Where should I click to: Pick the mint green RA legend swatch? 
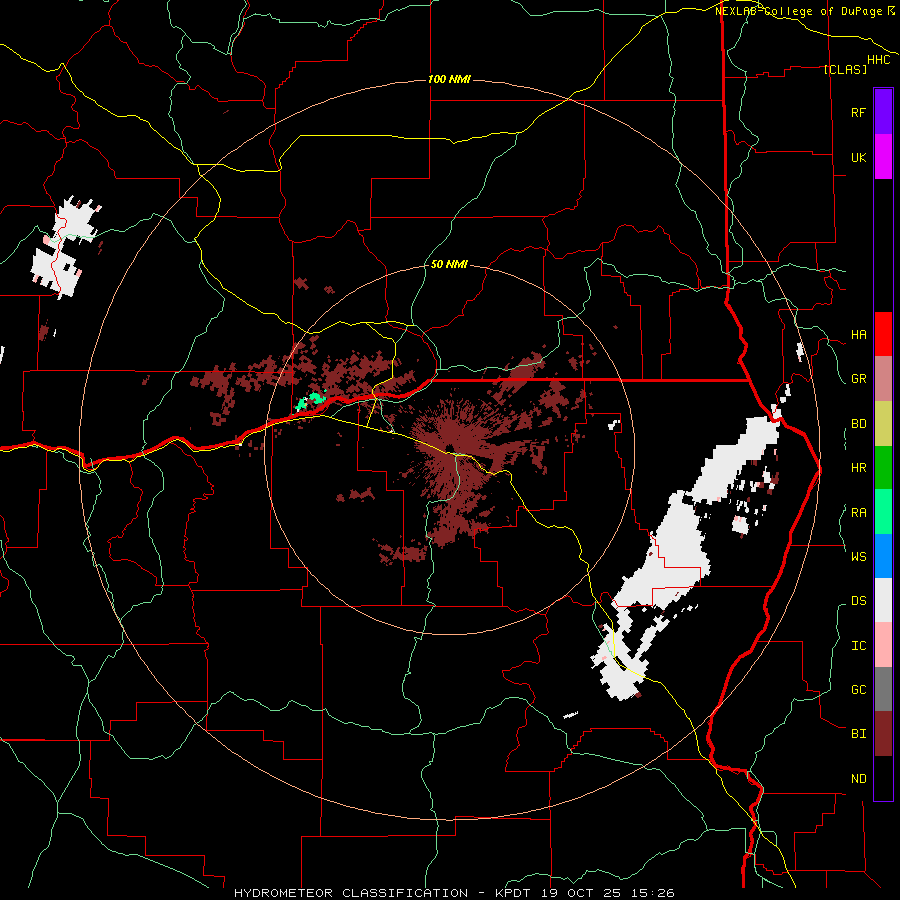883,512
